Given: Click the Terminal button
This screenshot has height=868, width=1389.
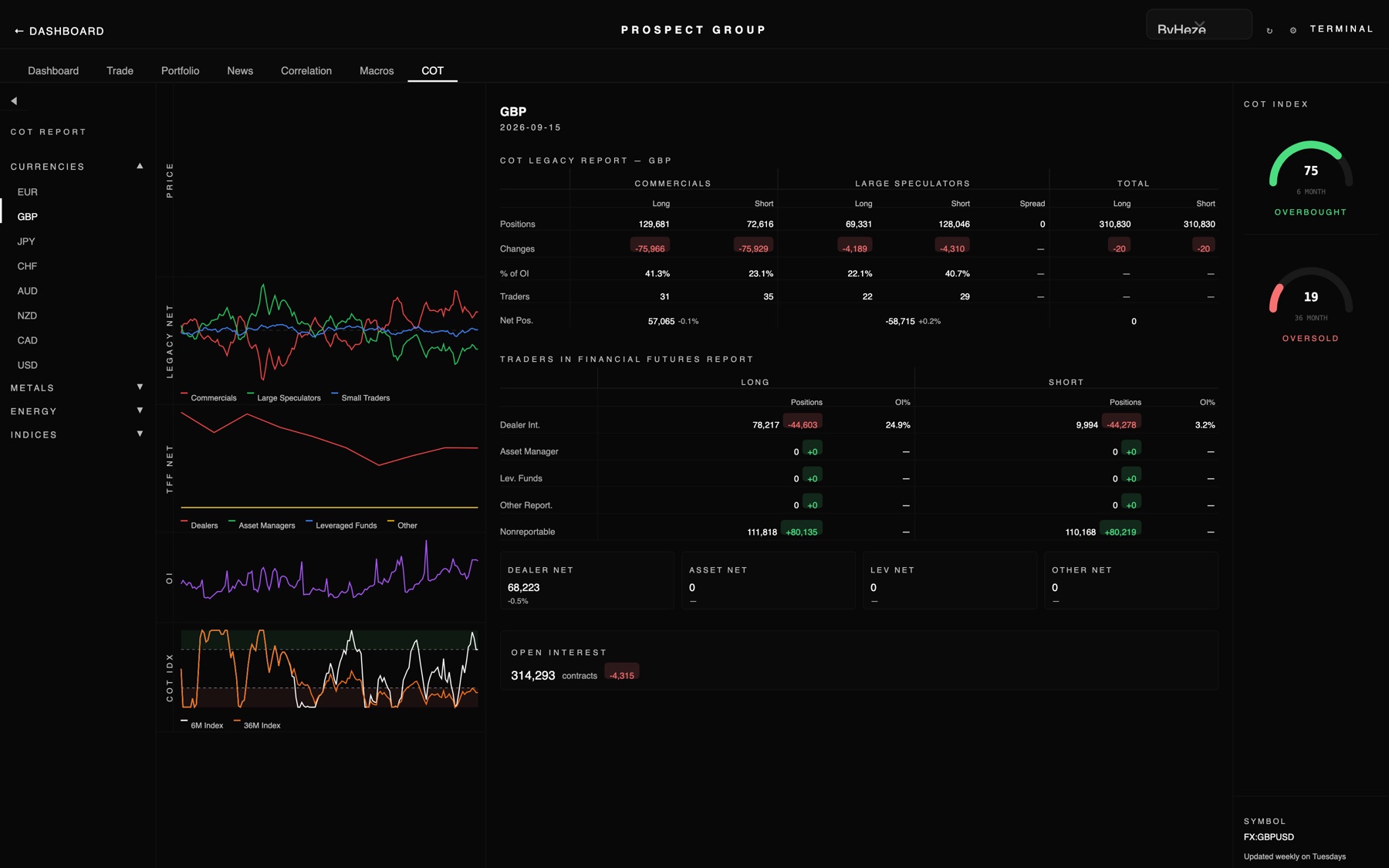Looking at the screenshot, I should coord(1341,29).
